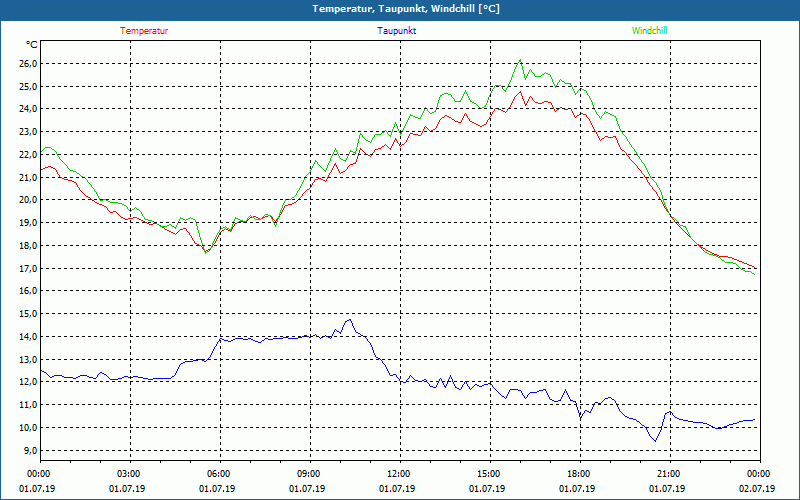Click the 23,0 y-axis value
Screen dimensions: 800x500
[28, 132]
